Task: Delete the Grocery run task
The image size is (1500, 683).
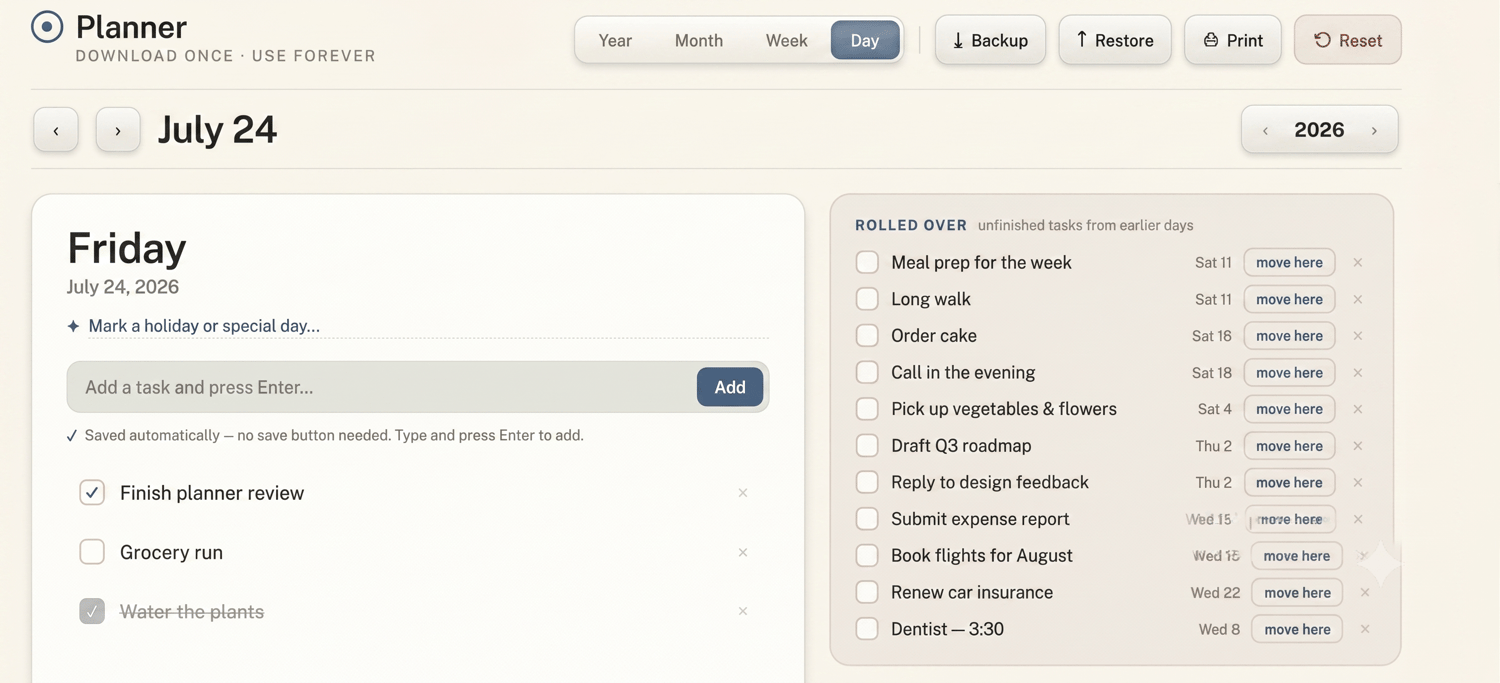Action: (x=743, y=552)
